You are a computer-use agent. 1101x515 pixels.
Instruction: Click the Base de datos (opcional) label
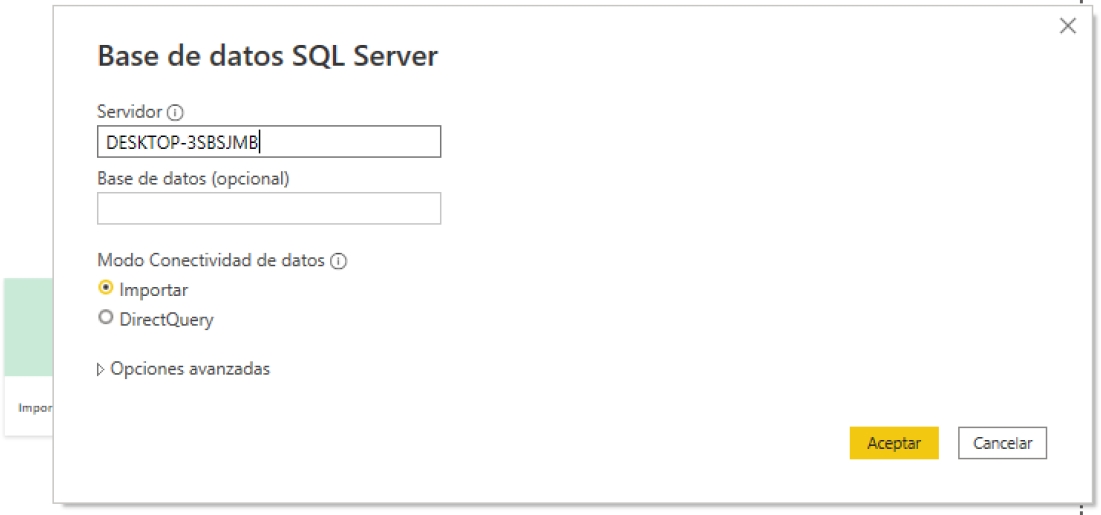pyautogui.click(x=193, y=178)
